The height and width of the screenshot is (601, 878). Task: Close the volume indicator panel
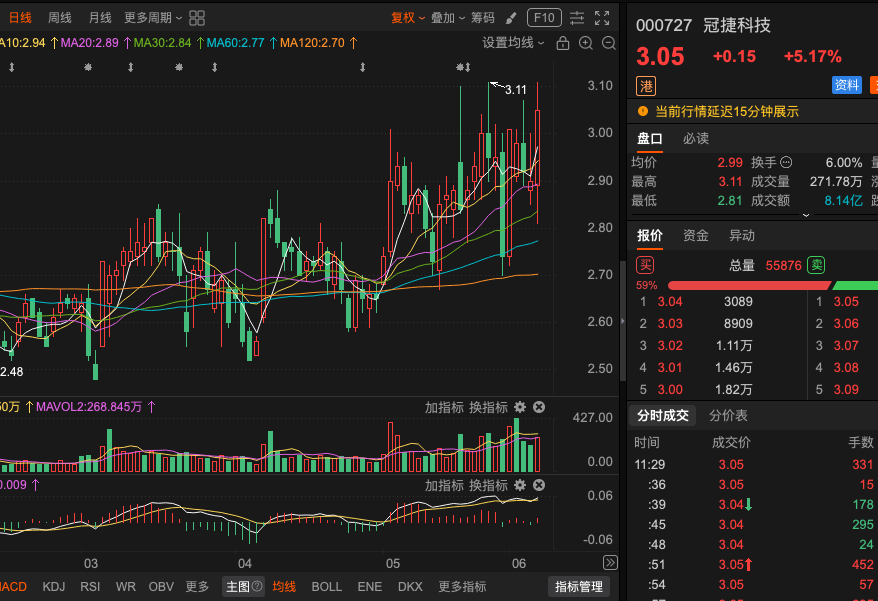539,407
